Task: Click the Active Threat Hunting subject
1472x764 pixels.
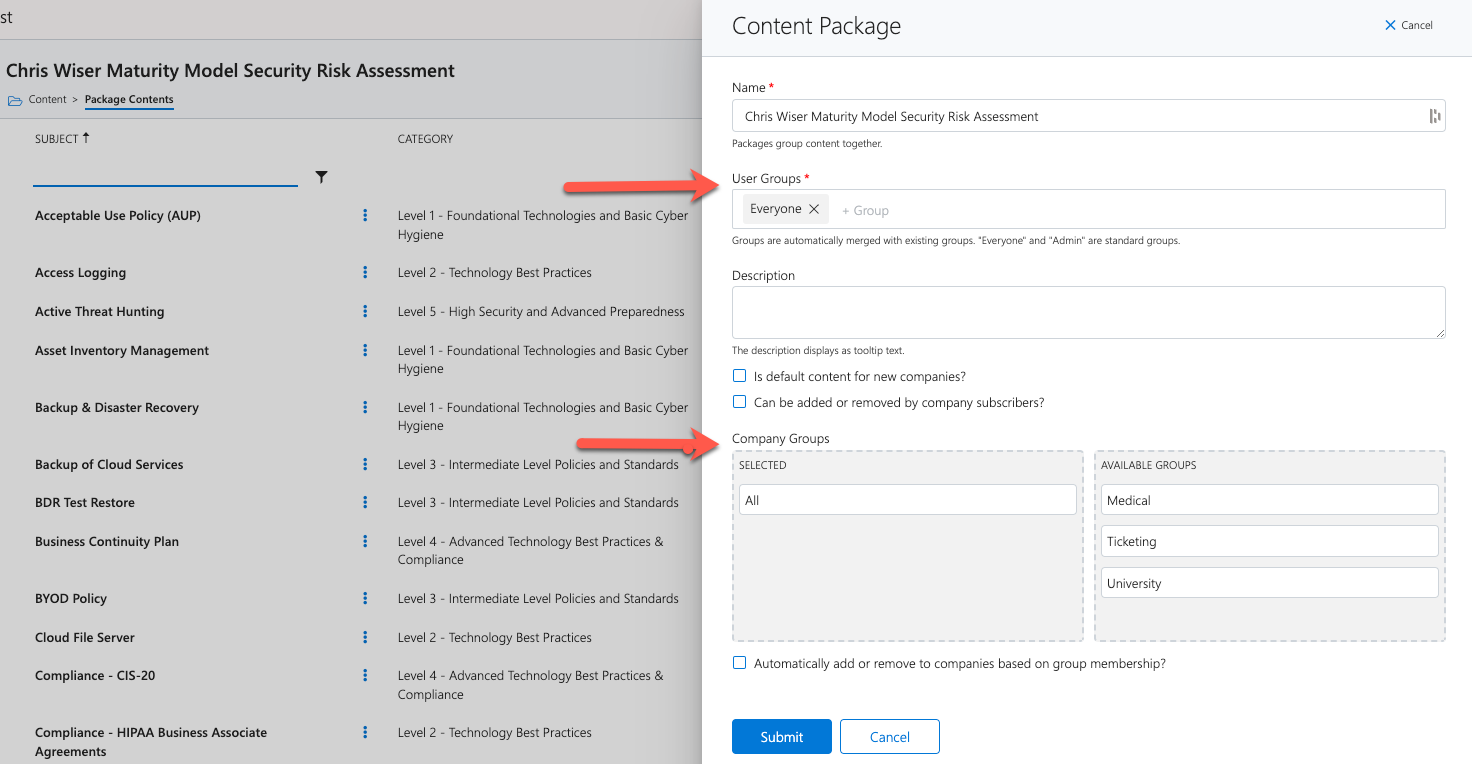Action: tap(99, 311)
